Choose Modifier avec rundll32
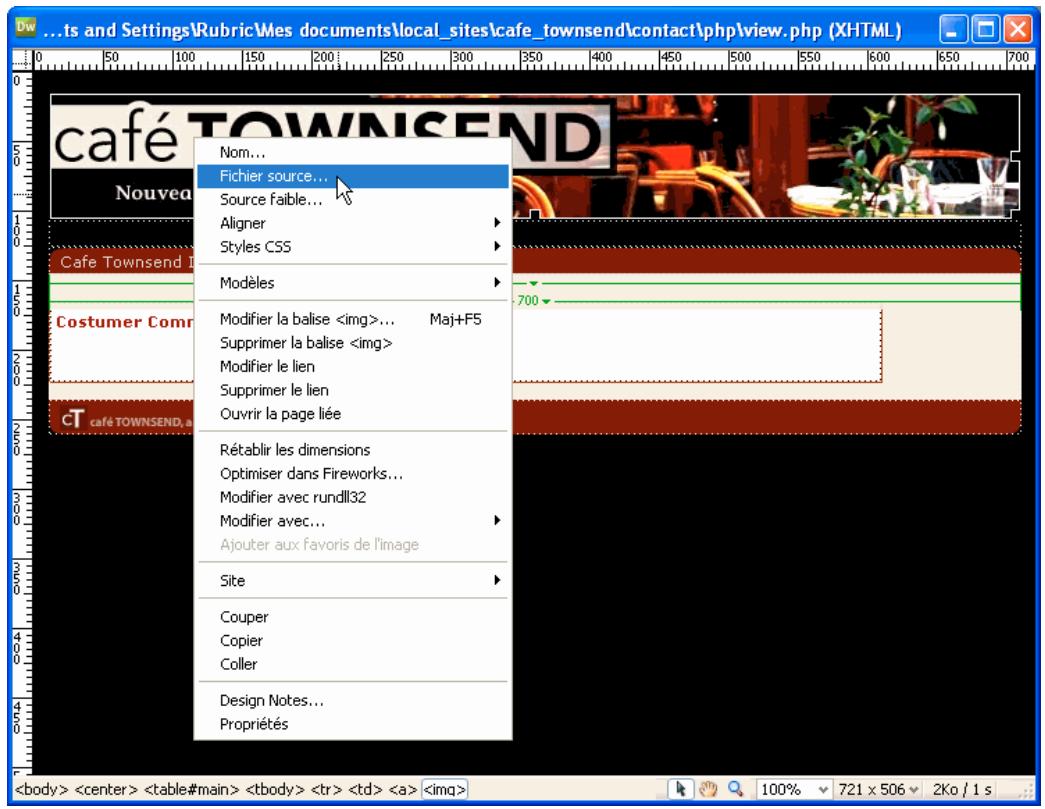The height and width of the screenshot is (809, 1045). pos(352,497)
